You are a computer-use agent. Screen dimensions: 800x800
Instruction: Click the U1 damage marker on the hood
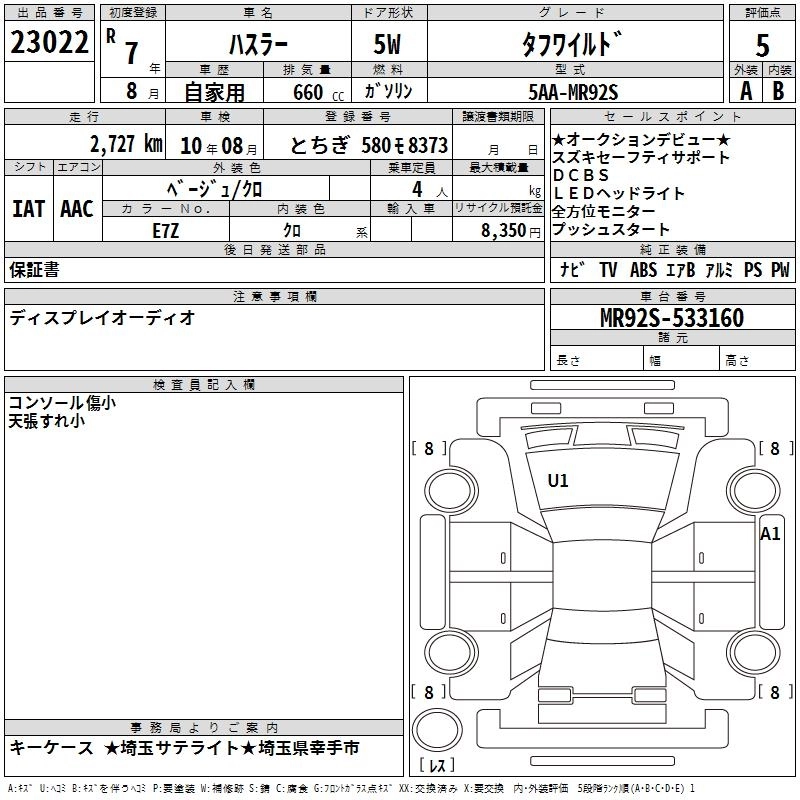pyautogui.click(x=558, y=481)
